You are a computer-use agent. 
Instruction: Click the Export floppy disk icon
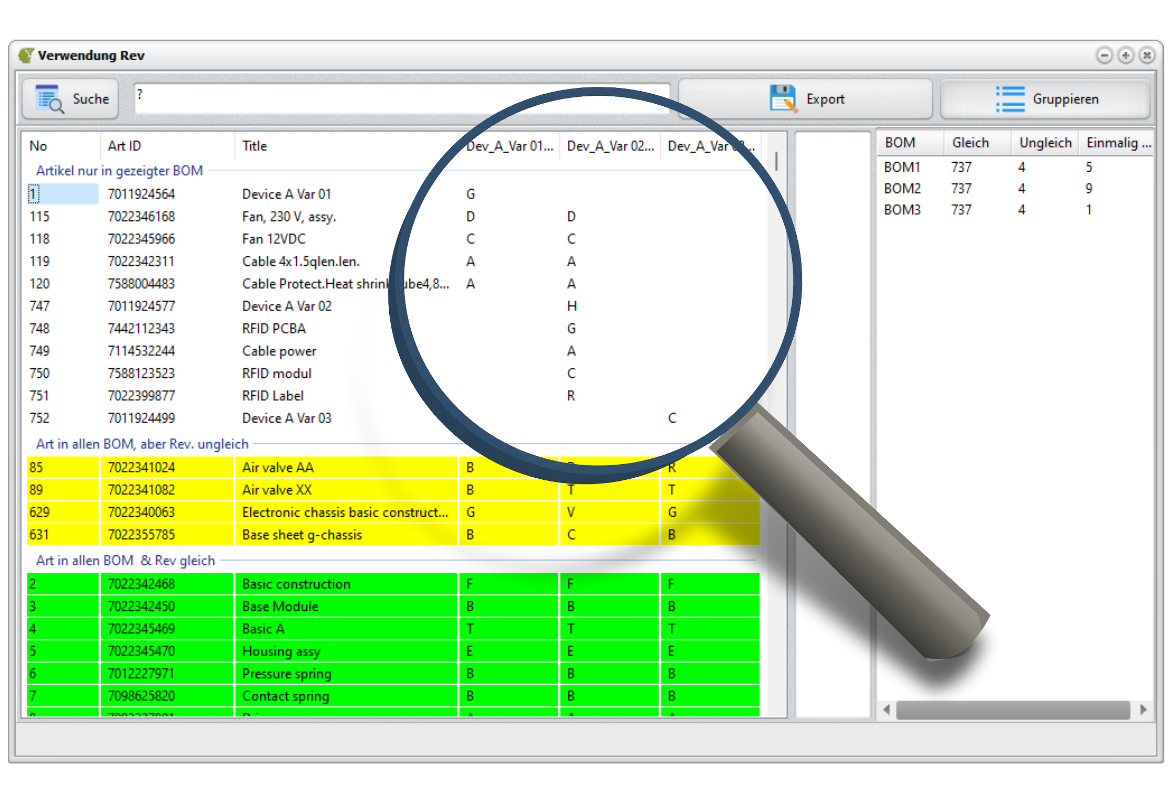(x=782, y=98)
